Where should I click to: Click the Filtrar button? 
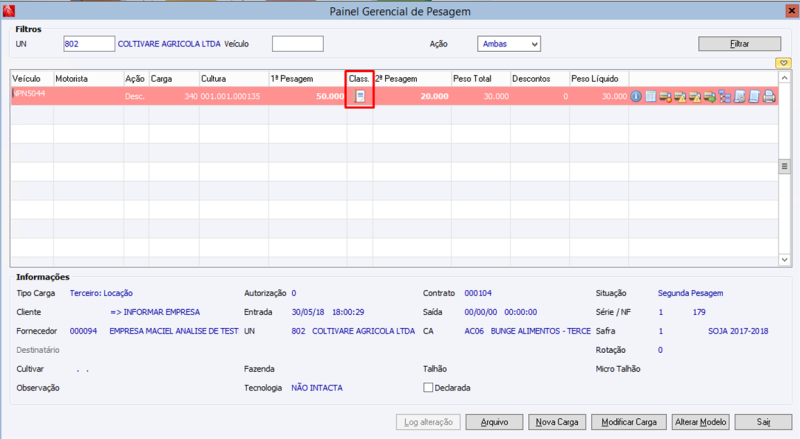tap(739, 44)
